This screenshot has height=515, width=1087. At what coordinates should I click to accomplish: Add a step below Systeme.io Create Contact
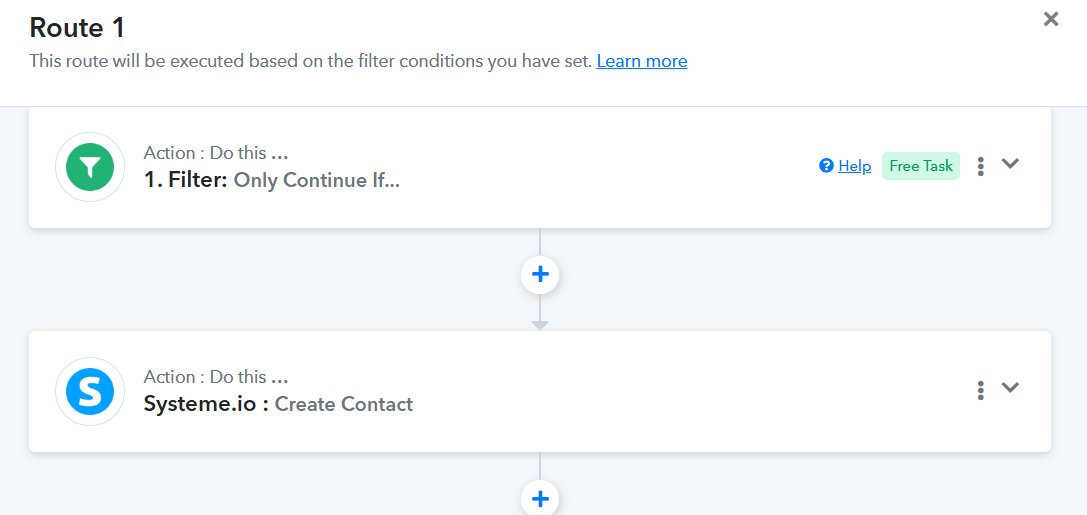(x=540, y=498)
